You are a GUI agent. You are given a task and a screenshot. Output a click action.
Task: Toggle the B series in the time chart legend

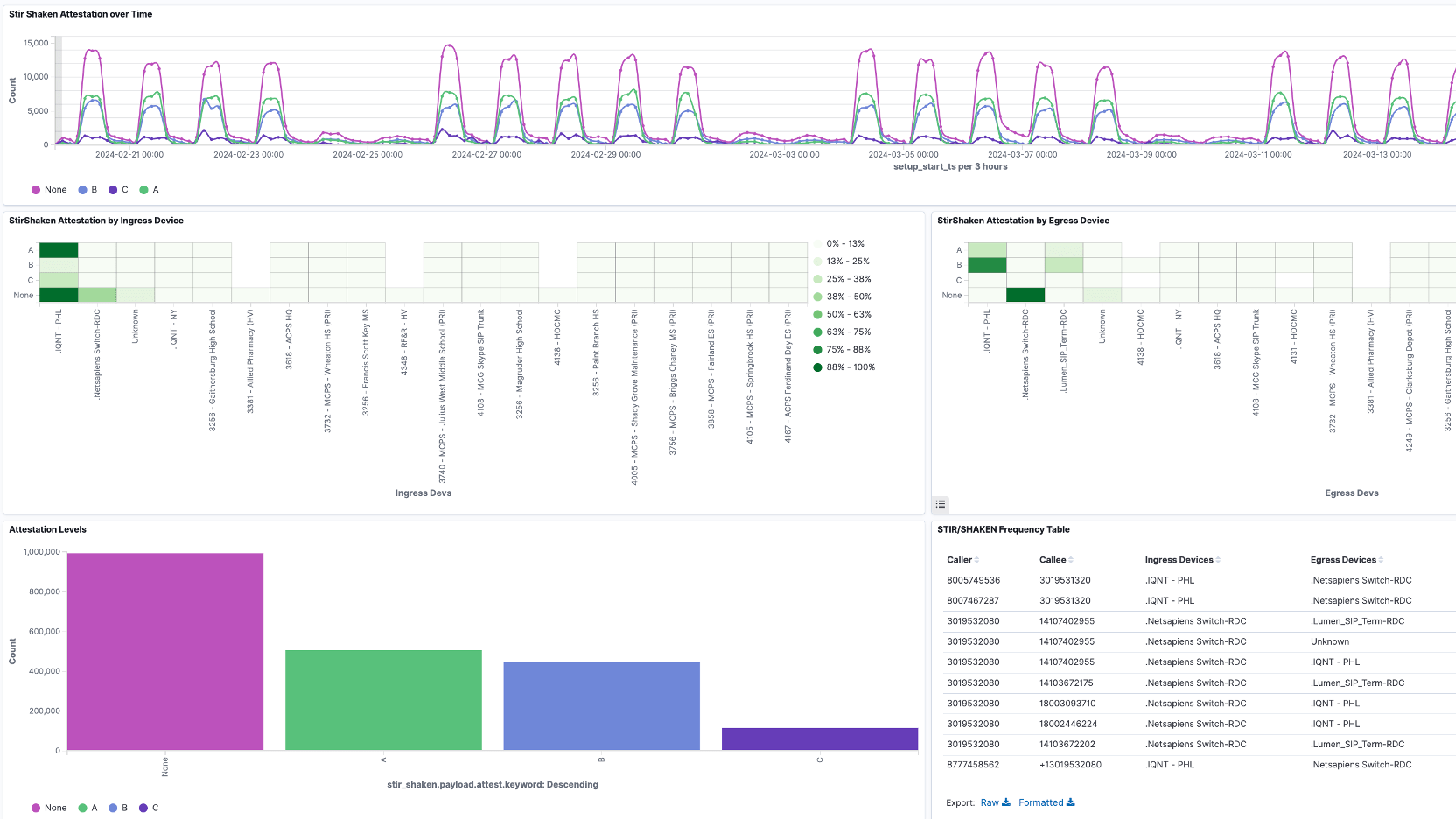tap(87, 189)
